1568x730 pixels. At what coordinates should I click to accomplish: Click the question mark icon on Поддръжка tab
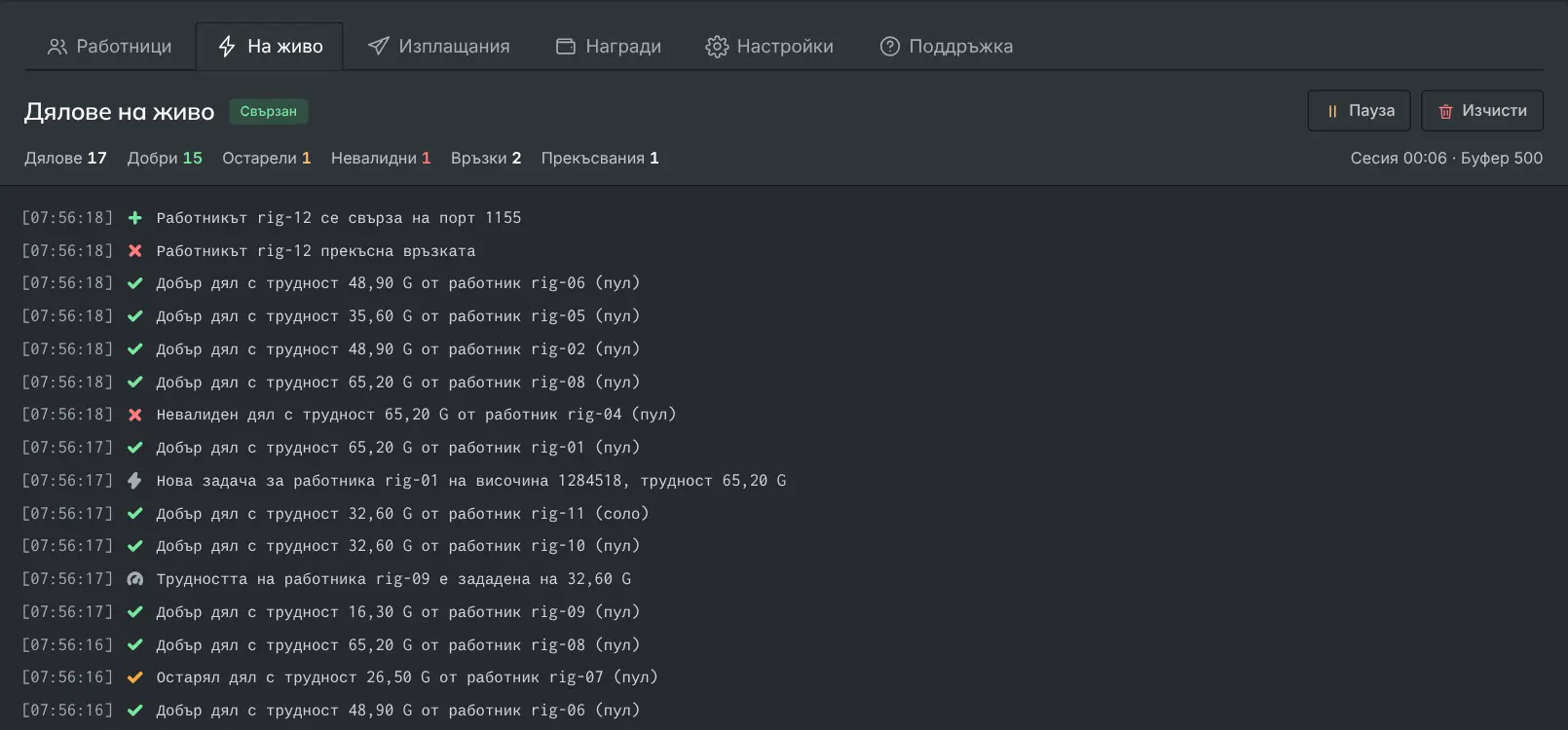[x=890, y=46]
